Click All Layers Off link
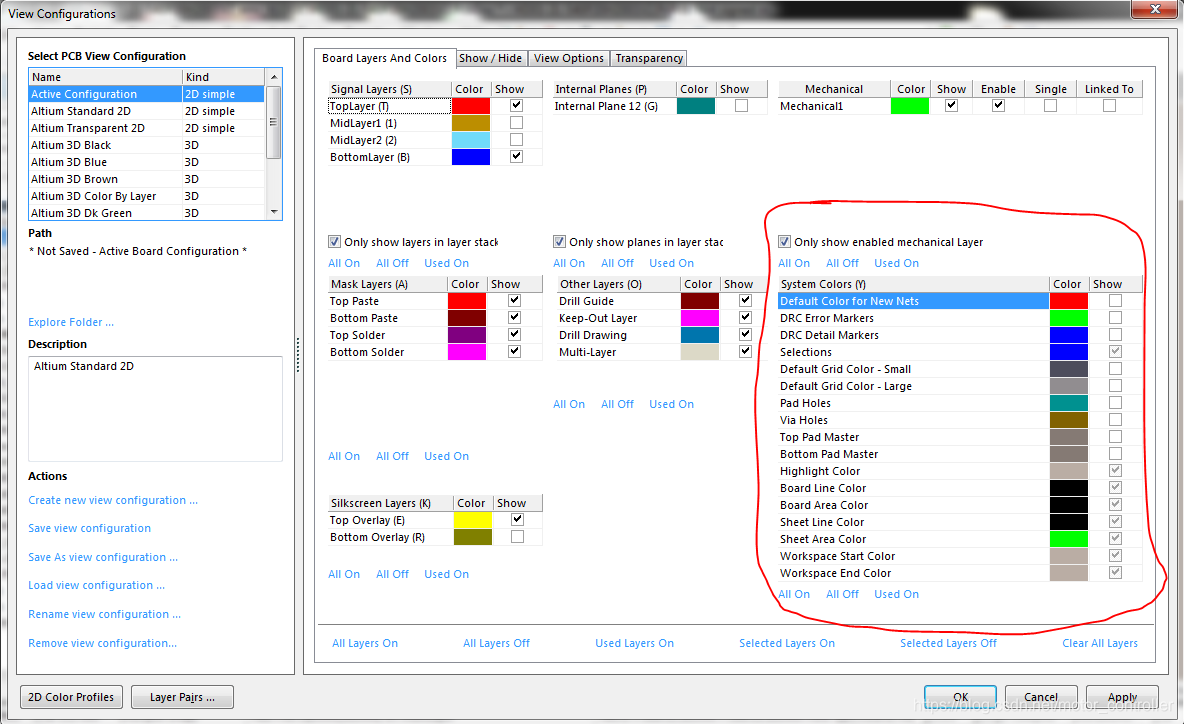The image size is (1184, 724). point(496,643)
